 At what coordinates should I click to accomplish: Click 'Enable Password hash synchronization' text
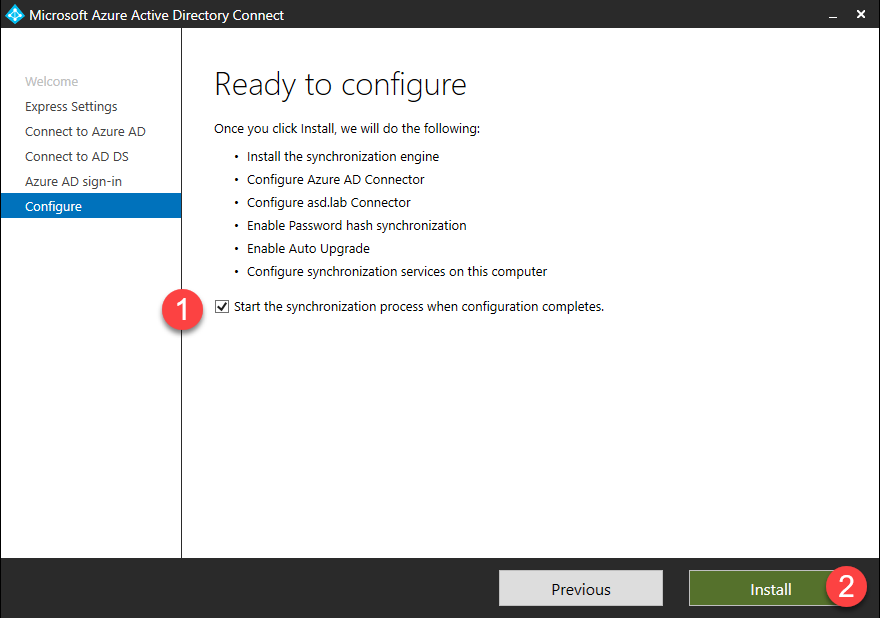coord(356,226)
